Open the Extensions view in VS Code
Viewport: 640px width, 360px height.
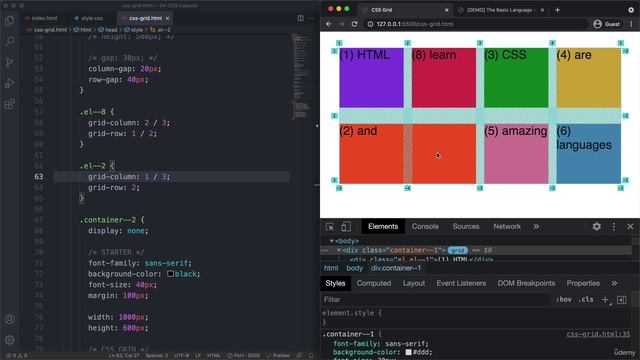click(x=10, y=104)
